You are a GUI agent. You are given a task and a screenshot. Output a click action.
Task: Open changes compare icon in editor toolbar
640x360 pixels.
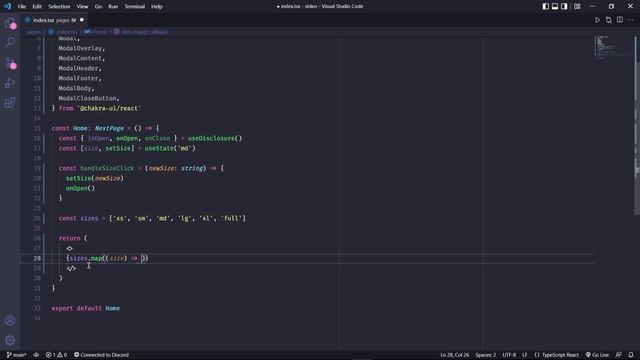point(609,20)
